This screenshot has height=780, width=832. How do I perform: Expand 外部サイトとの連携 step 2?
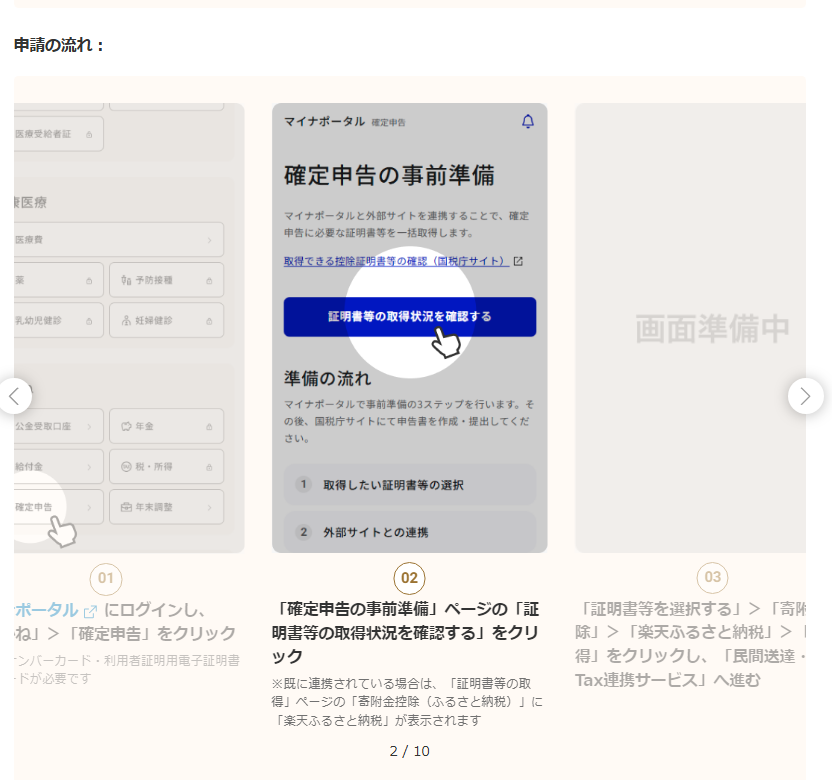pos(409,532)
